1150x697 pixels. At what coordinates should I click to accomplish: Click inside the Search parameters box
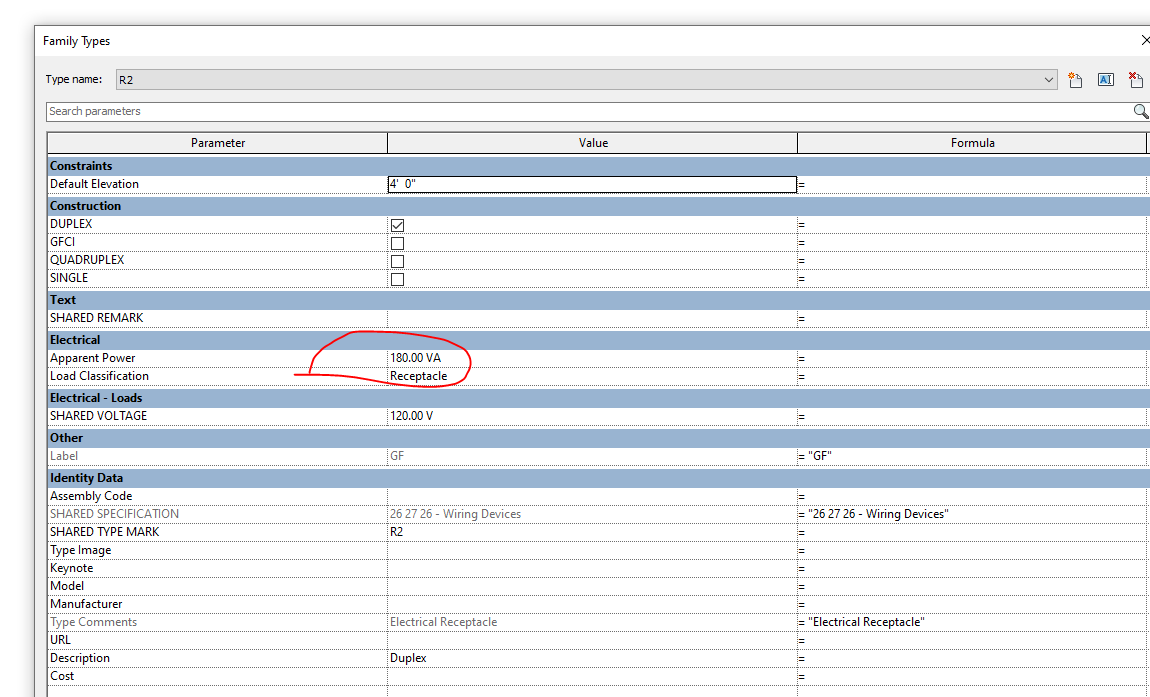tap(400, 111)
